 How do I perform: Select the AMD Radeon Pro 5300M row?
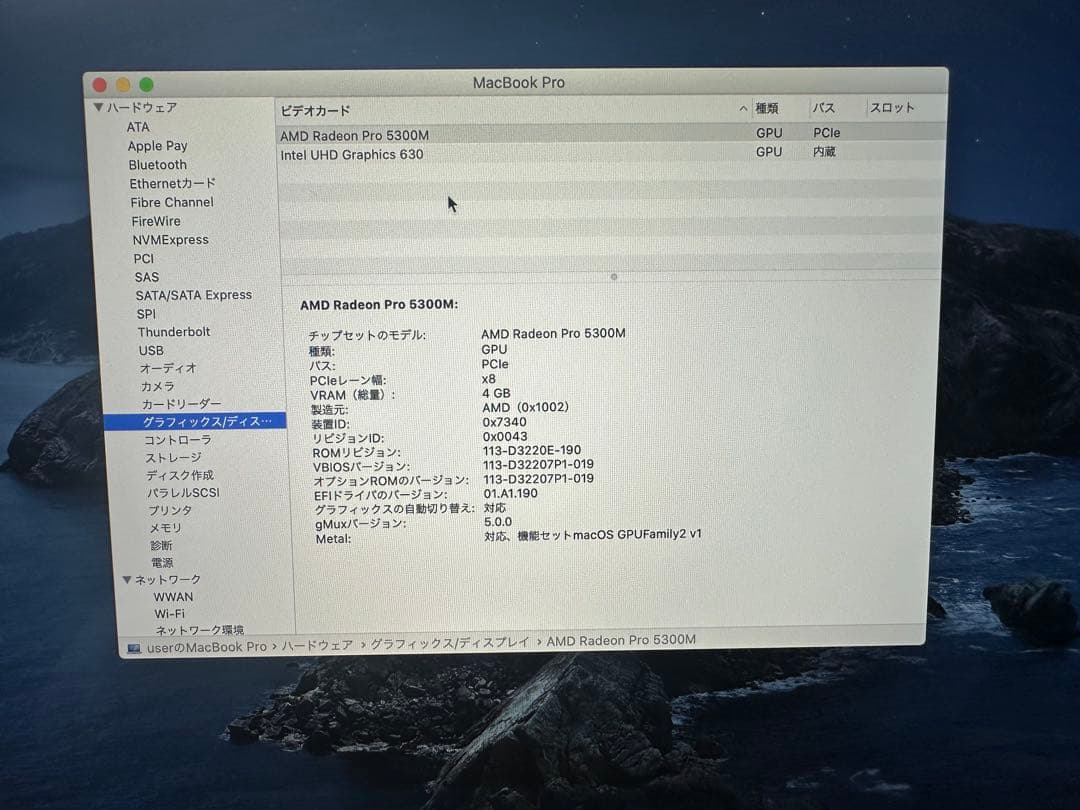[356, 134]
